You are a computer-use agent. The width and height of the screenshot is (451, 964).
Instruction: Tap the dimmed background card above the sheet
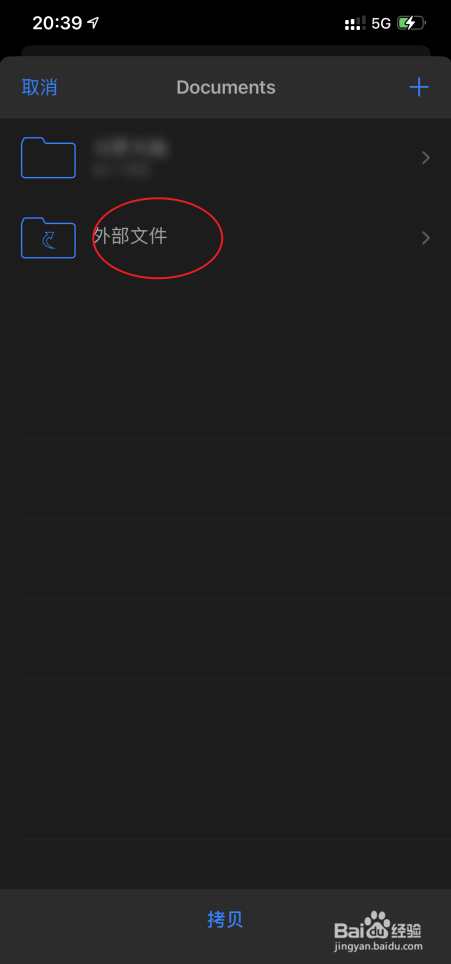(x=226, y=50)
